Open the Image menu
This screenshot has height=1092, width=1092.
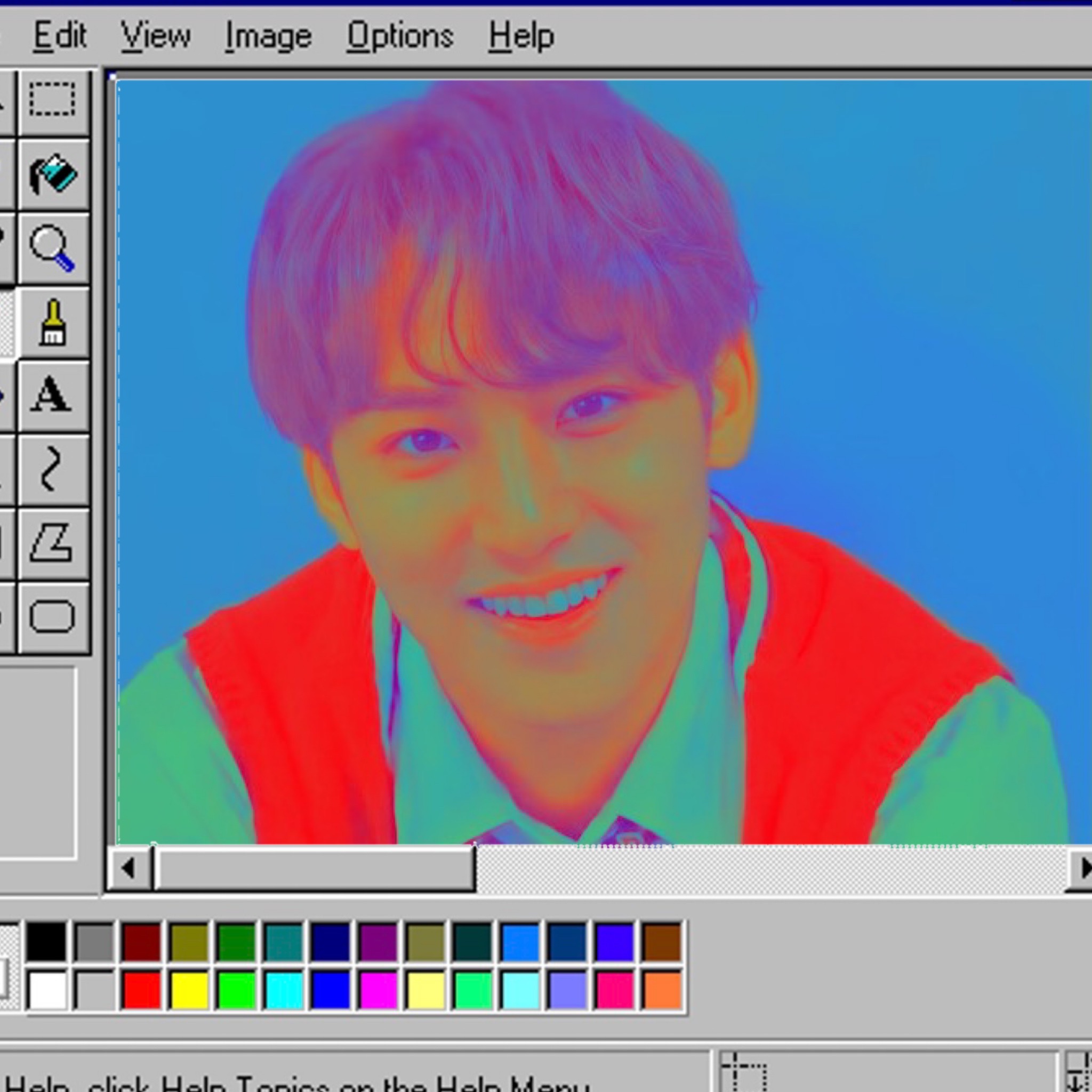click(x=268, y=36)
